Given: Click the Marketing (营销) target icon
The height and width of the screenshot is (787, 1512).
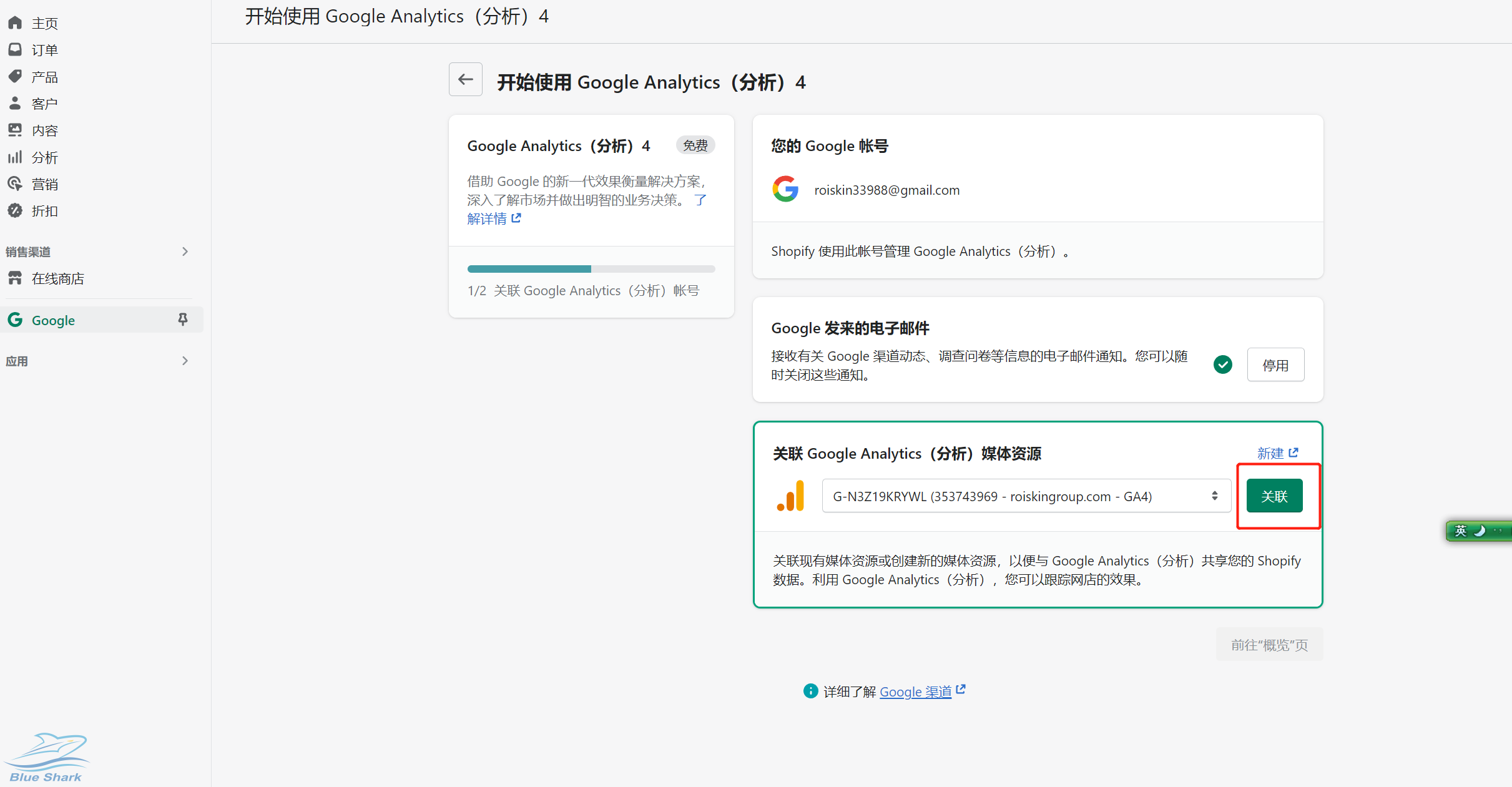Looking at the screenshot, I should click(x=15, y=183).
